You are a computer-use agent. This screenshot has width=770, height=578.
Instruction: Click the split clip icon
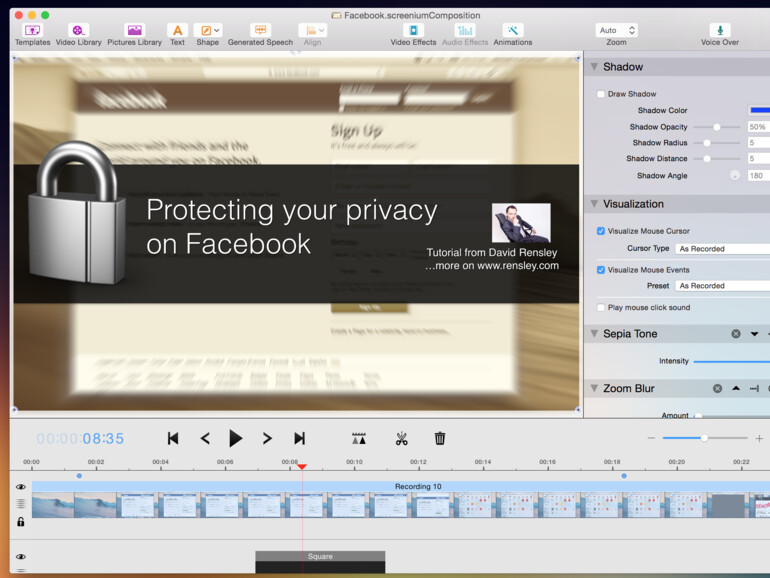pos(359,438)
